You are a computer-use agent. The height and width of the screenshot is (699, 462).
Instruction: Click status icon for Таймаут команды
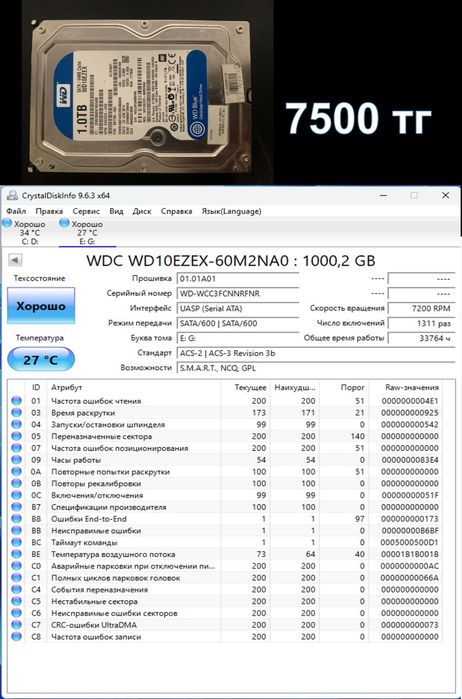tap(16, 543)
